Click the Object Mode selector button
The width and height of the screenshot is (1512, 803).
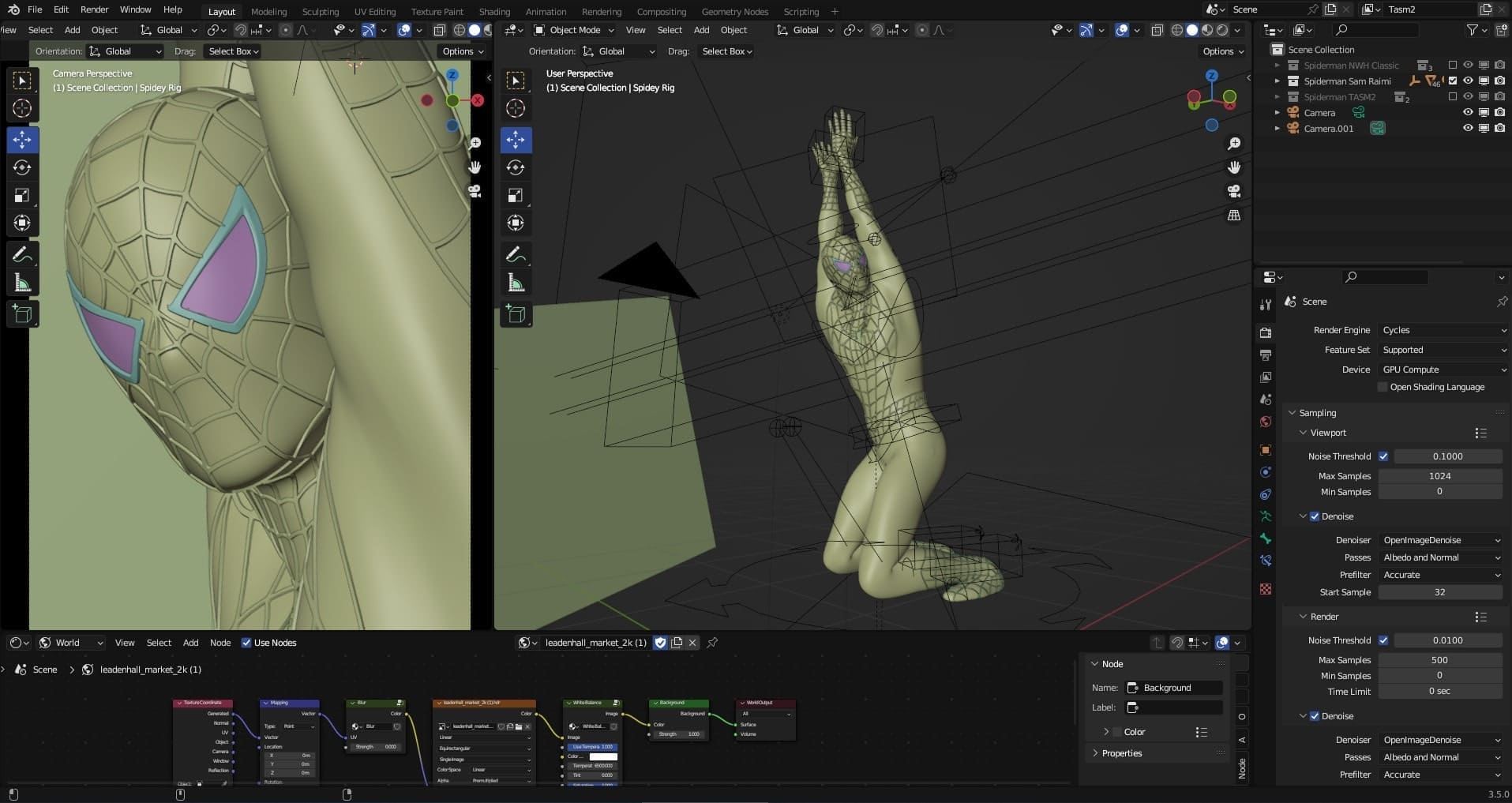pos(575,30)
